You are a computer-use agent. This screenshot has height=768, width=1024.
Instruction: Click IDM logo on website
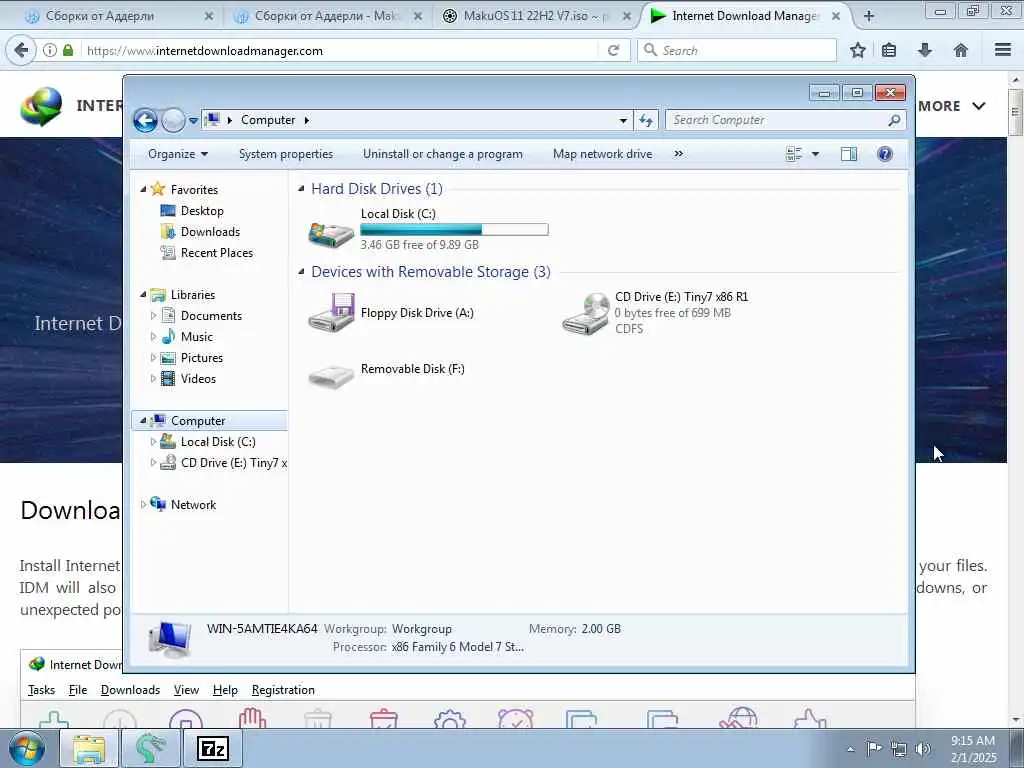41,106
